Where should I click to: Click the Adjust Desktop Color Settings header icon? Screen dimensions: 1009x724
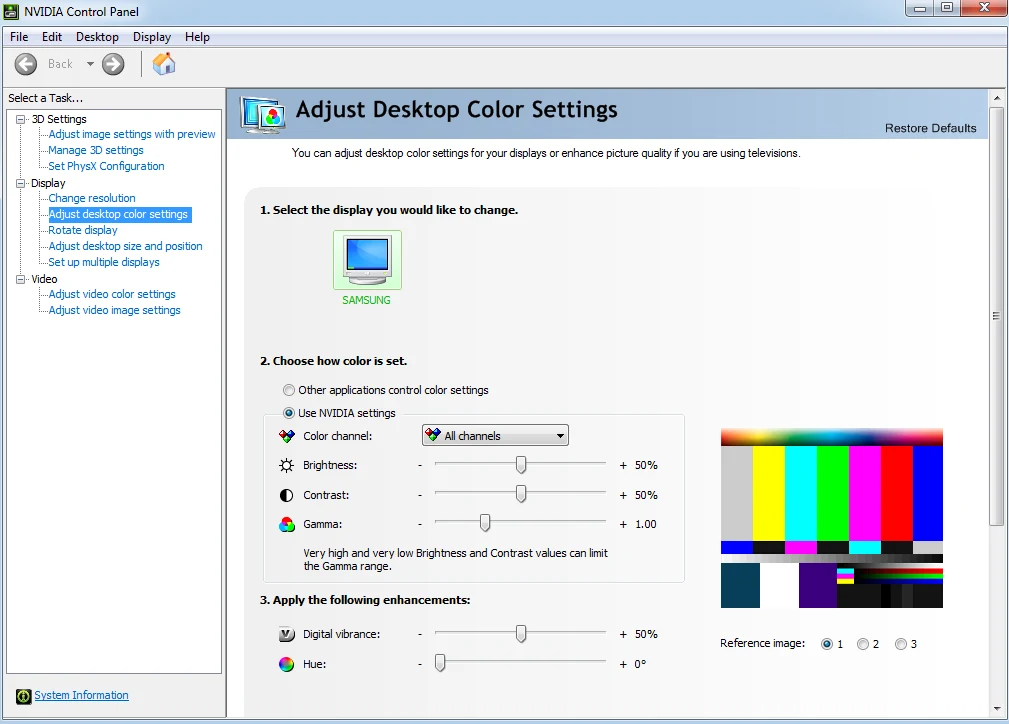(x=263, y=115)
